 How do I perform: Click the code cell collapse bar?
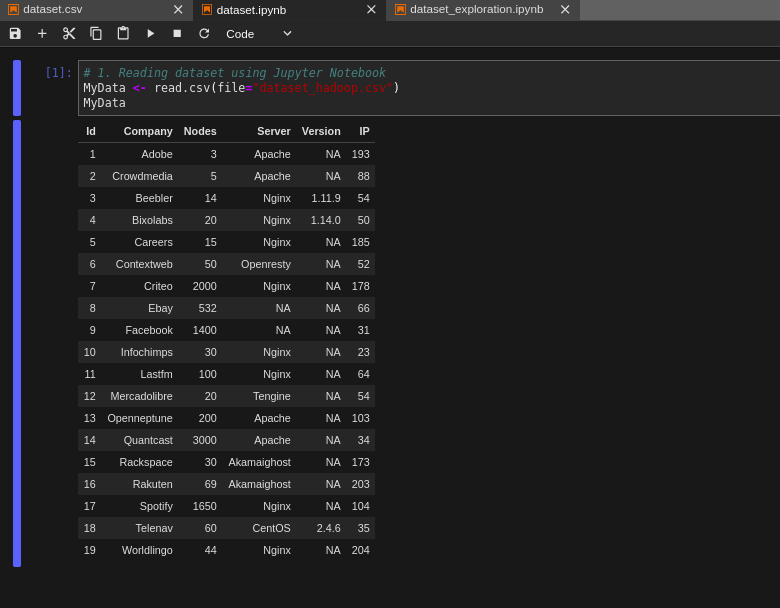click(x=17, y=88)
